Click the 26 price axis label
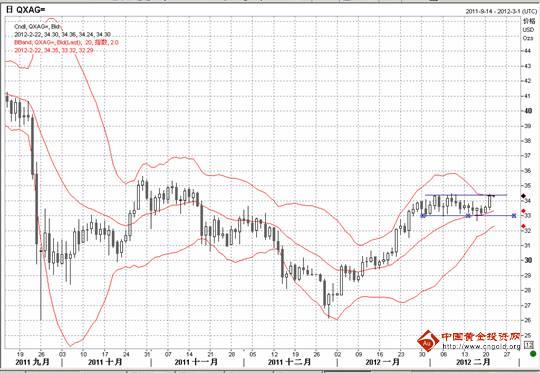Image resolution: width=540 pixels, height=373 pixels. point(528,320)
